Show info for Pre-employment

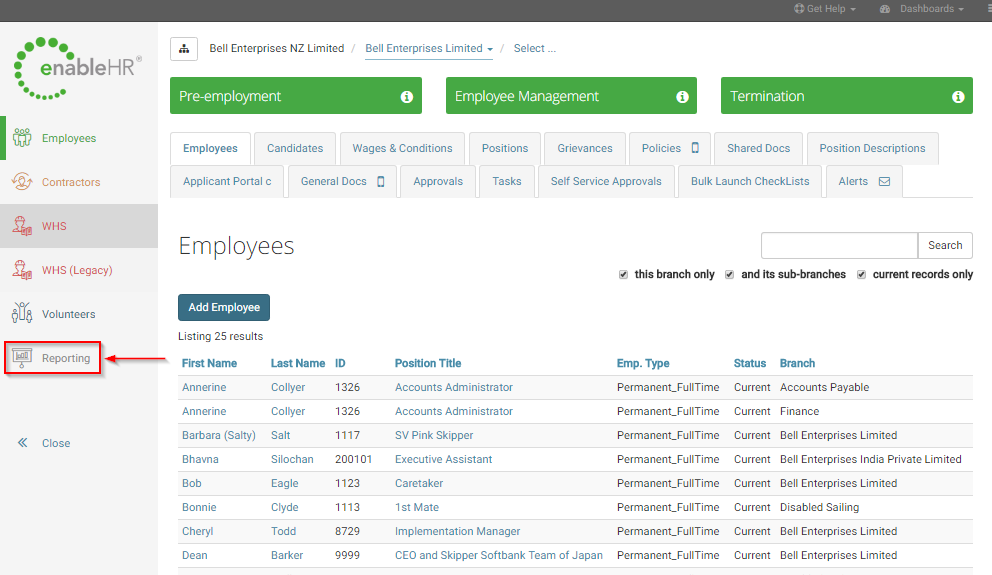(x=407, y=97)
